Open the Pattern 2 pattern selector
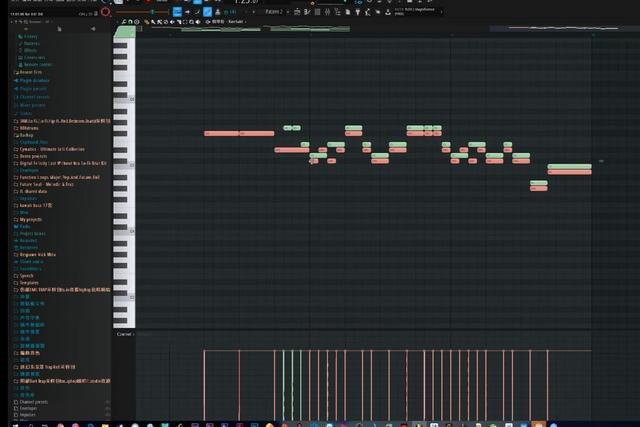The width and height of the screenshot is (640, 427). (x=275, y=12)
